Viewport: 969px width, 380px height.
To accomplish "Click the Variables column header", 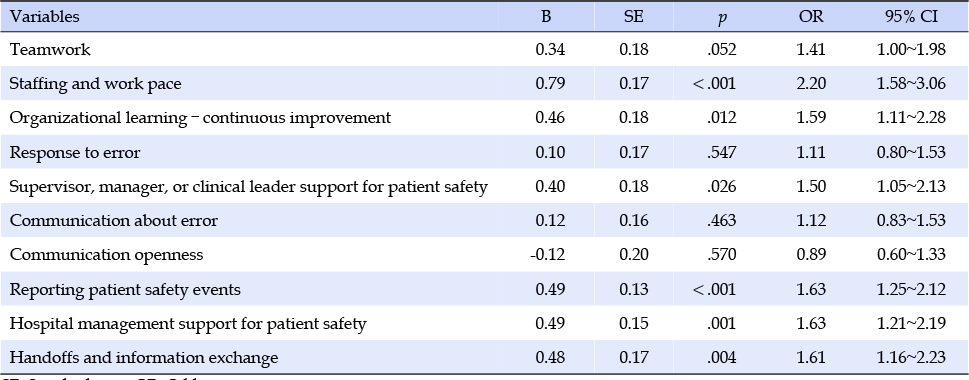I will 44,17.
